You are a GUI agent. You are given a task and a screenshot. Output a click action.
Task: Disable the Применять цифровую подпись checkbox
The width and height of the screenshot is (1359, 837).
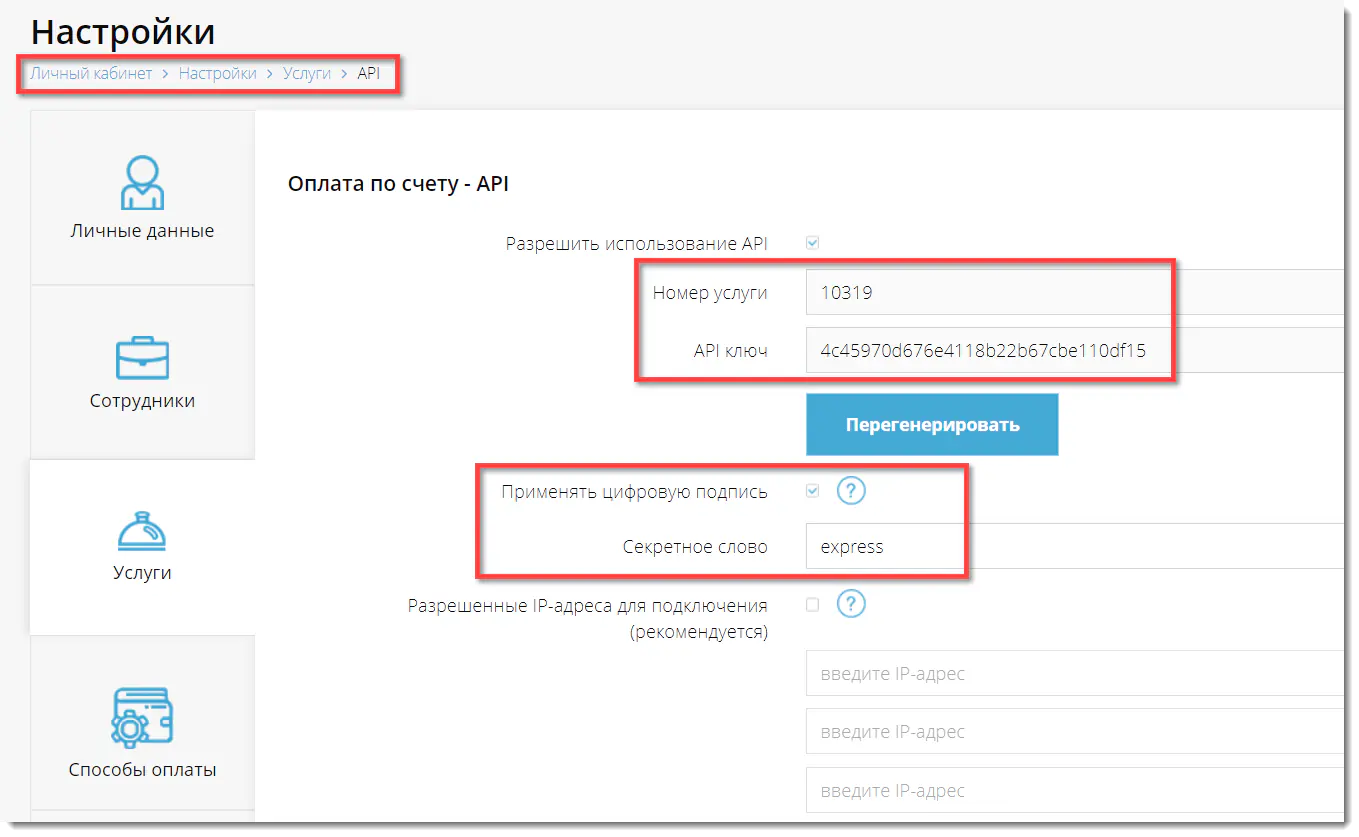(x=812, y=490)
